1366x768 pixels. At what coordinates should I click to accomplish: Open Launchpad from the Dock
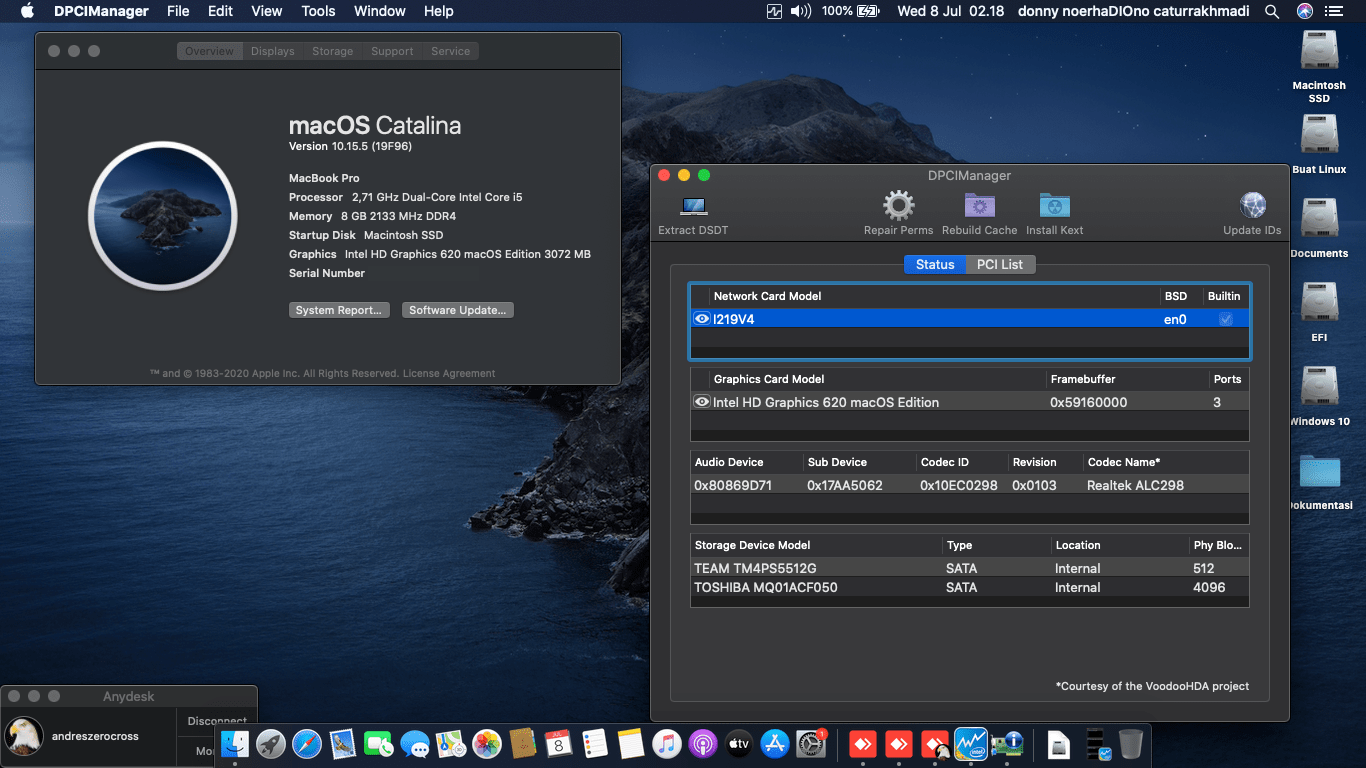[x=271, y=743]
